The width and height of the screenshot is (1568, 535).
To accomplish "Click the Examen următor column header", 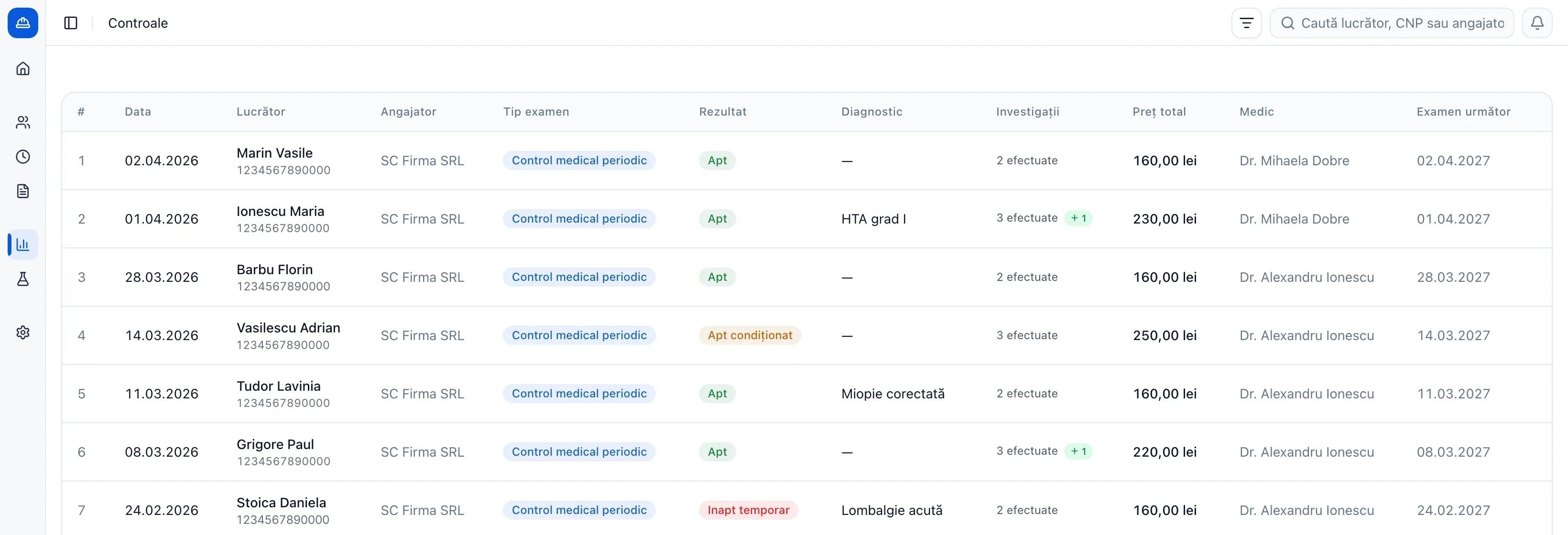I will point(1463,112).
